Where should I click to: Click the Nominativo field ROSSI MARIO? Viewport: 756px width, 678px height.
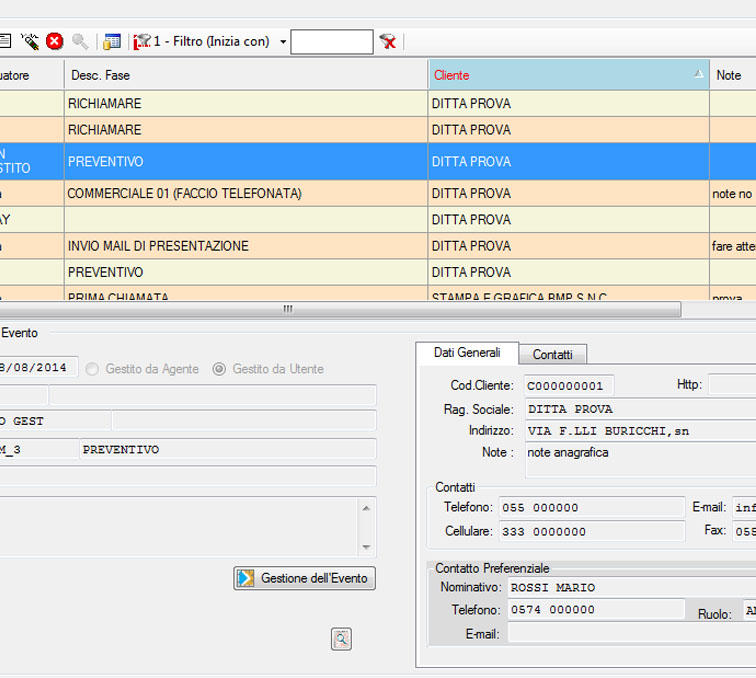(x=632, y=588)
